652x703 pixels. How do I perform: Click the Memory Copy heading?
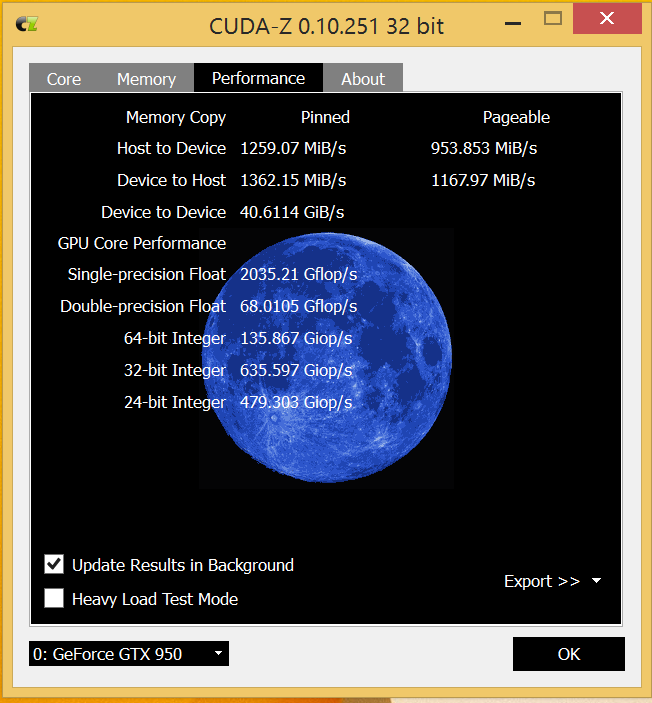(x=176, y=117)
